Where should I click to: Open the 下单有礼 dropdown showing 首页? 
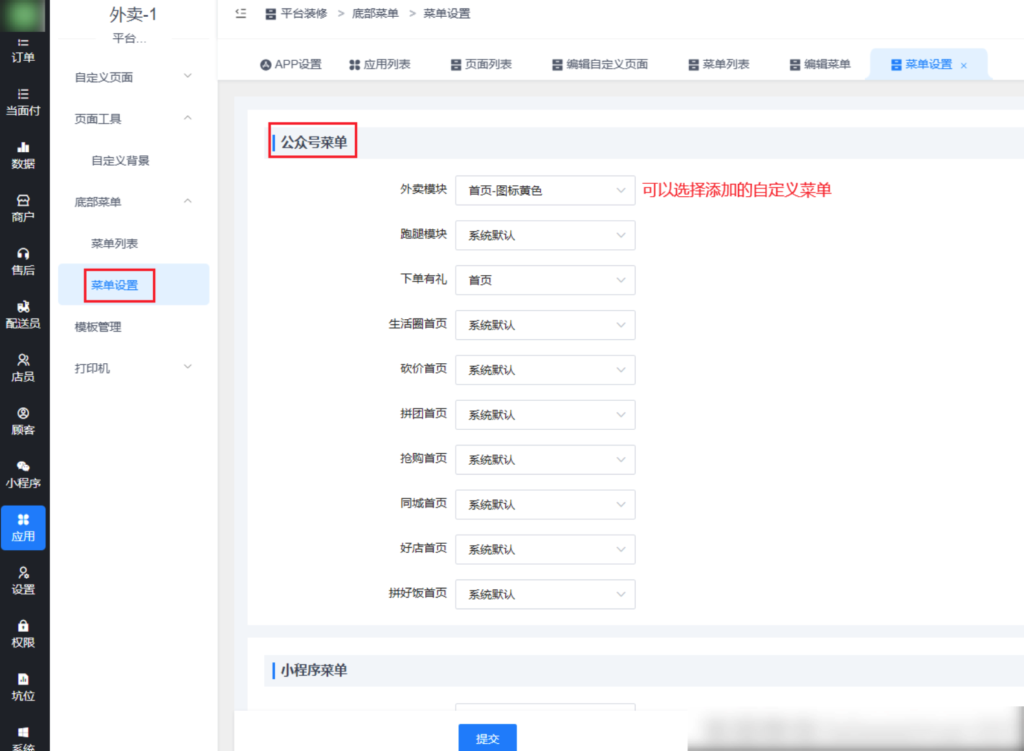click(x=545, y=280)
